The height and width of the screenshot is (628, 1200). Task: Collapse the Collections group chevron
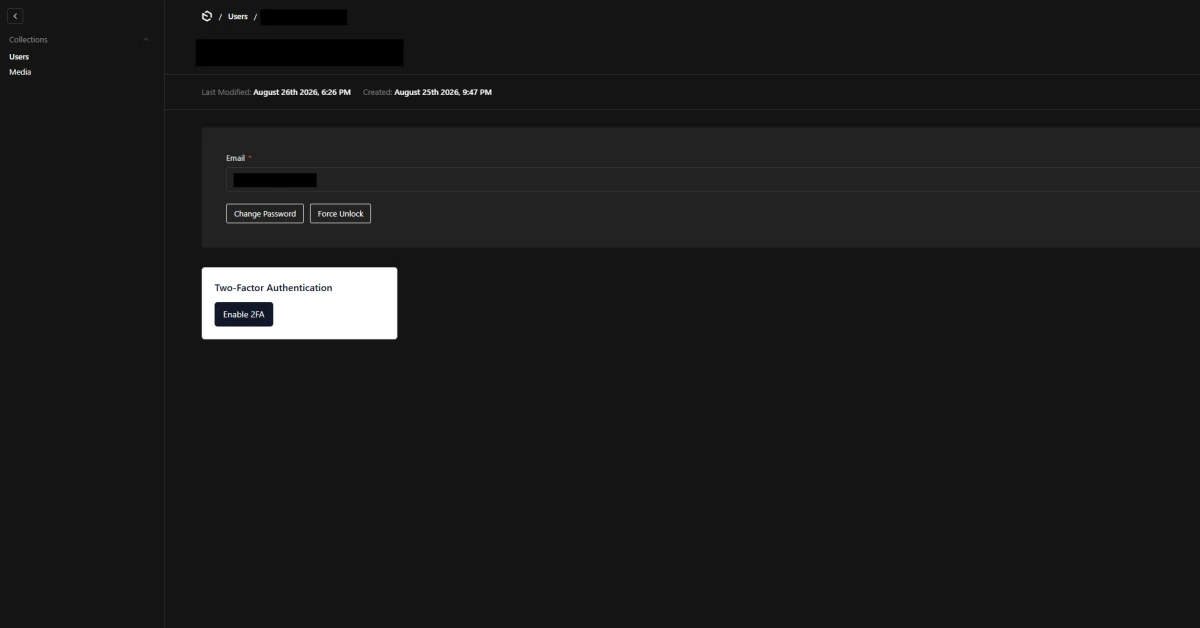(146, 40)
